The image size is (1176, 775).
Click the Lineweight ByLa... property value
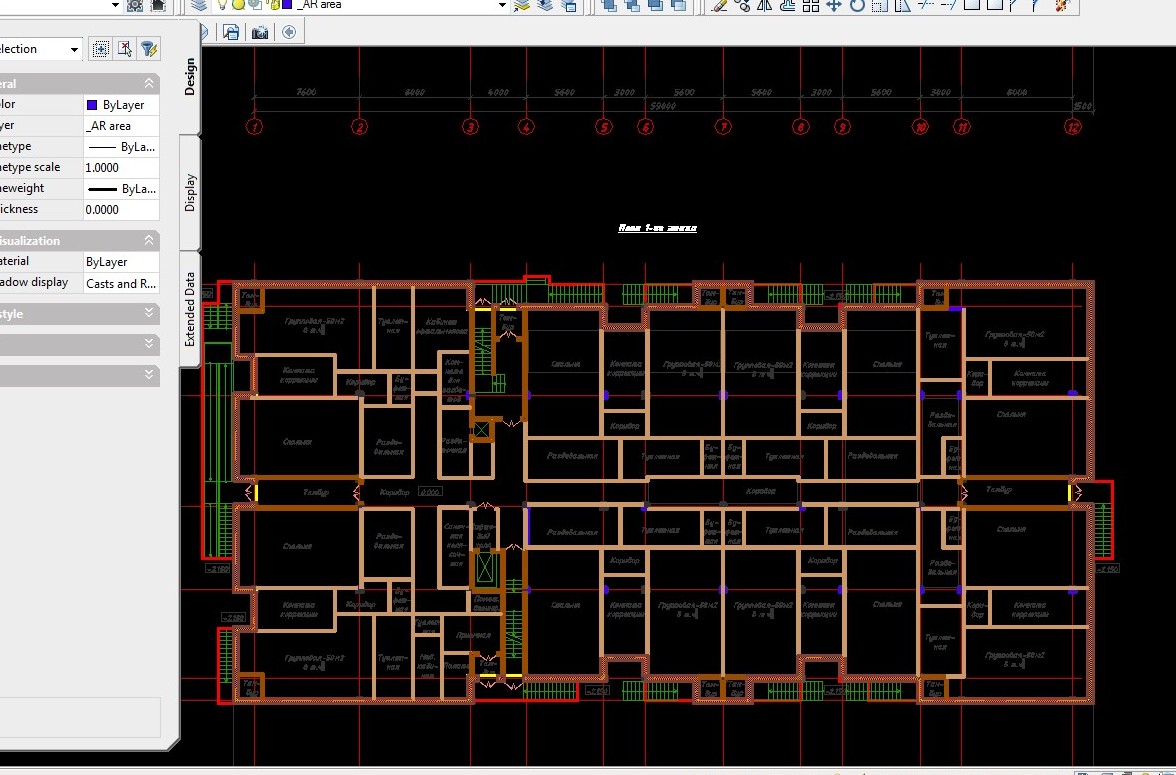pyautogui.click(x=122, y=189)
